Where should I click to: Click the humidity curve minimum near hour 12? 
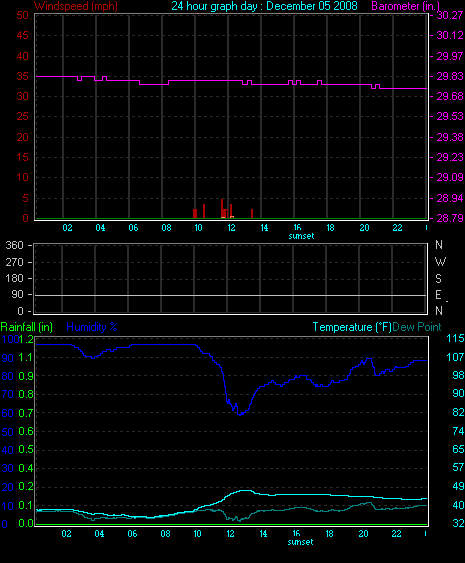click(241, 414)
